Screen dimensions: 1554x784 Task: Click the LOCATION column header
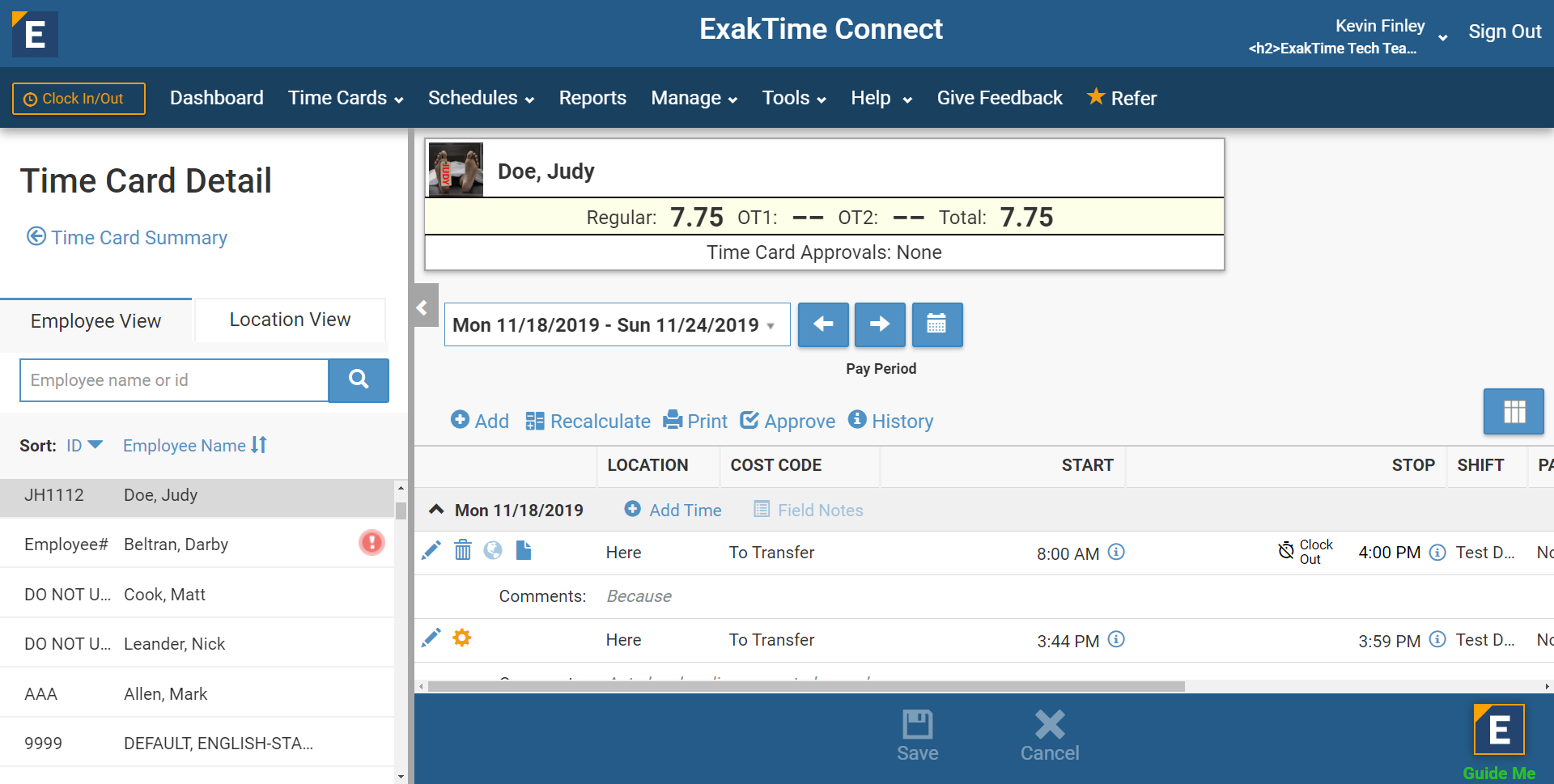coord(647,465)
